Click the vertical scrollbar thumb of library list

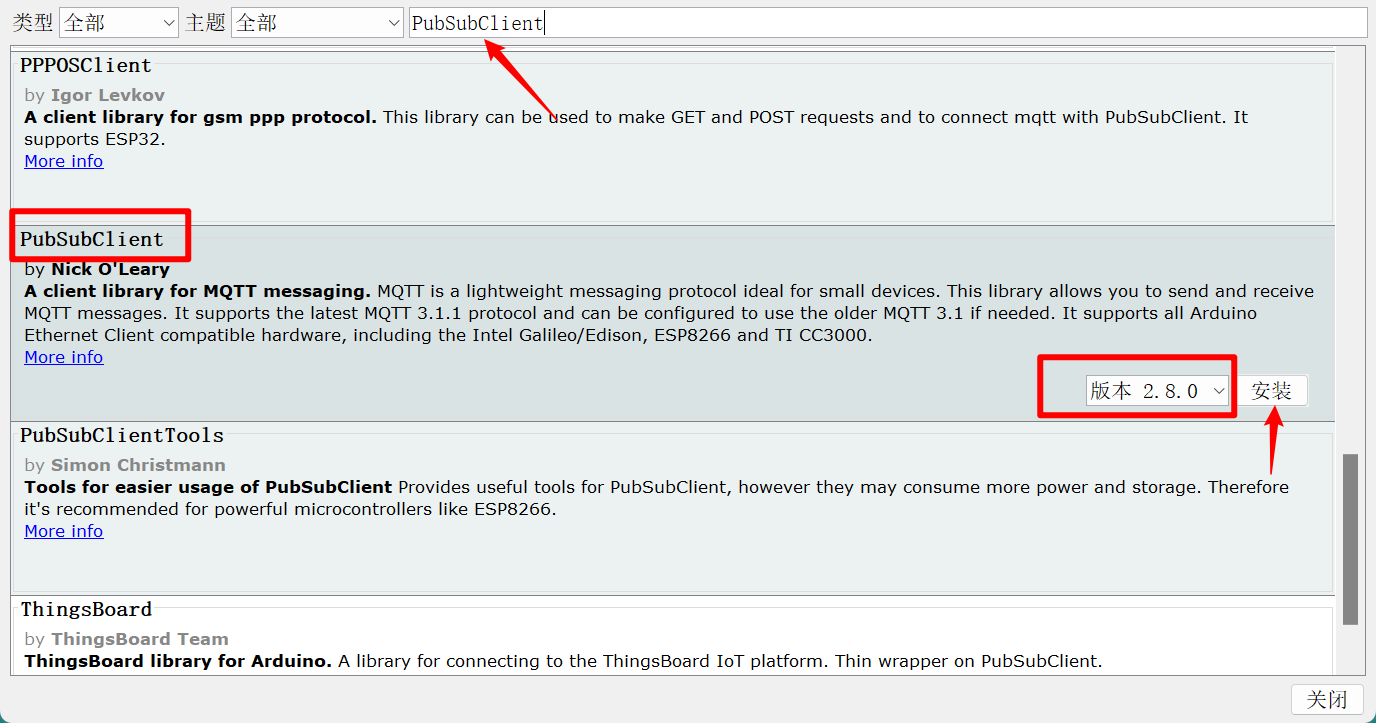(1350, 539)
